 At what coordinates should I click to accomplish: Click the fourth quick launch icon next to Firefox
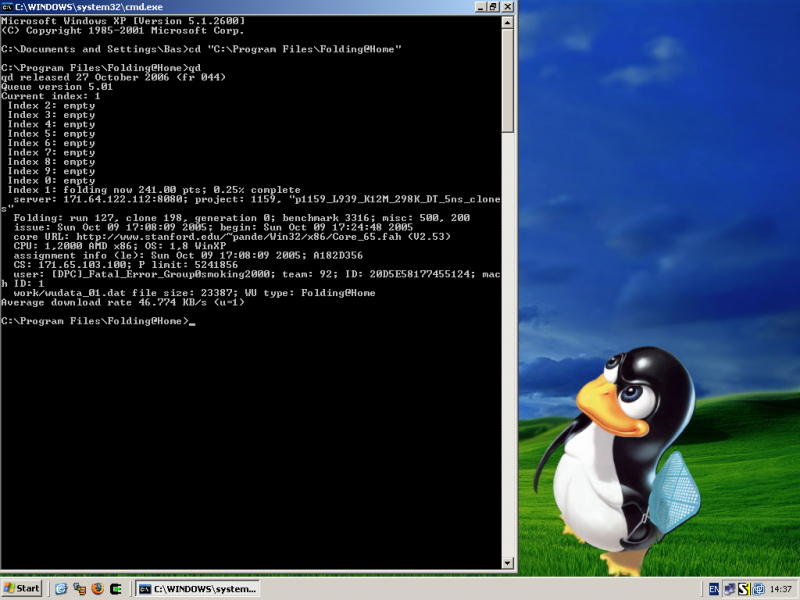click(x=116, y=589)
